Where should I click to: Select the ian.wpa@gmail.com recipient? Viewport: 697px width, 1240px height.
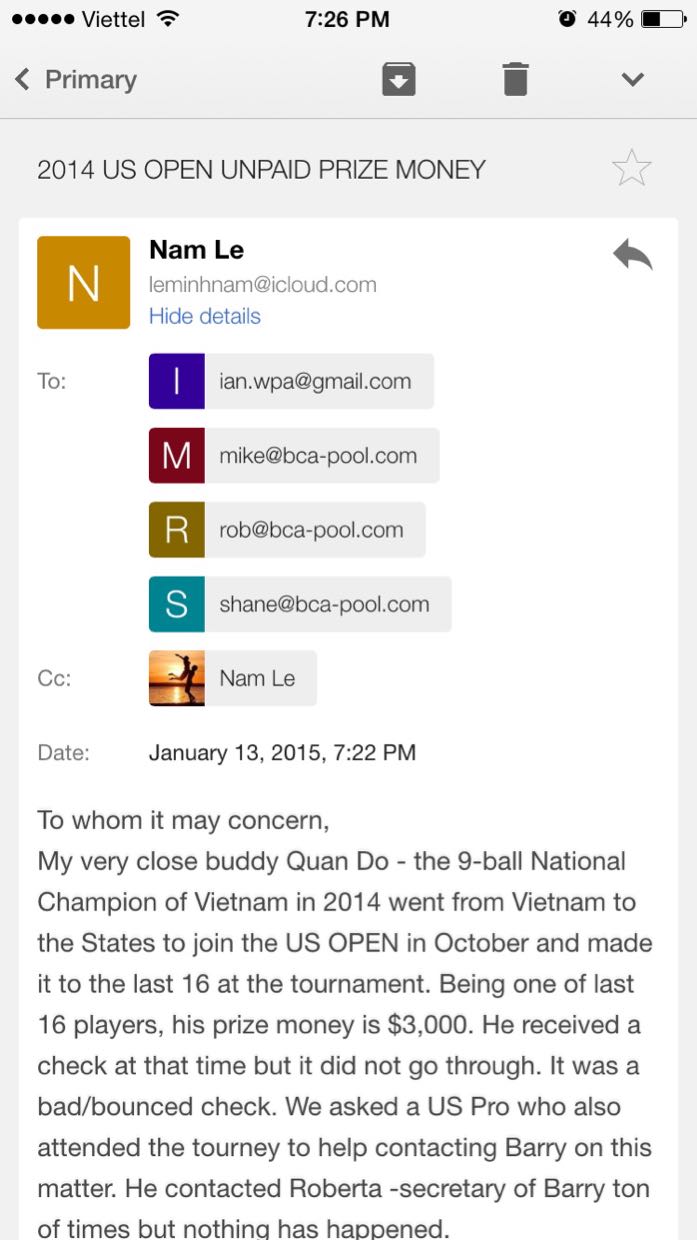coord(315,381)
